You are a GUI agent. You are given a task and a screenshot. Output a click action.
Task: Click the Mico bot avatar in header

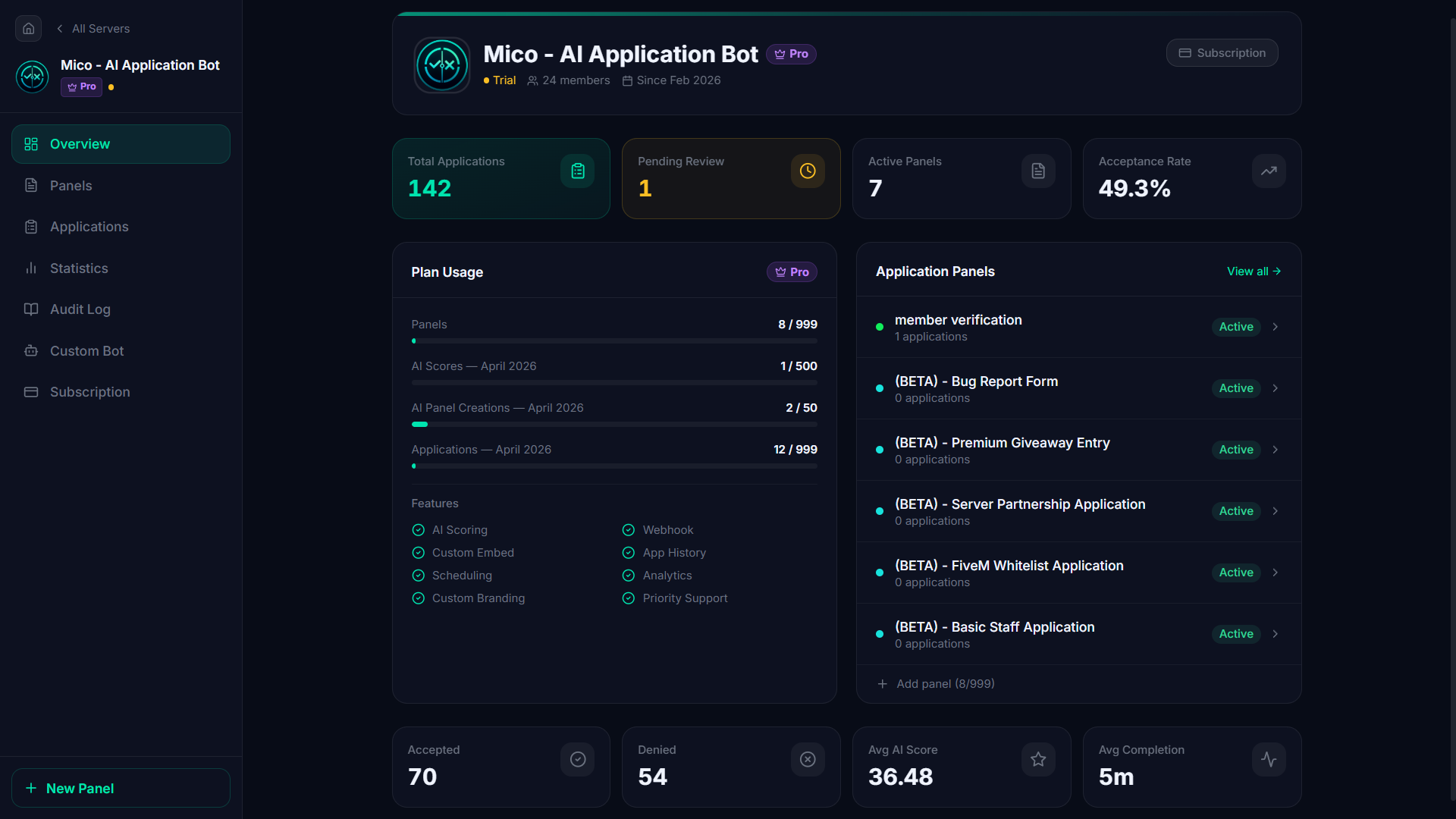click(x=442, y=65)
